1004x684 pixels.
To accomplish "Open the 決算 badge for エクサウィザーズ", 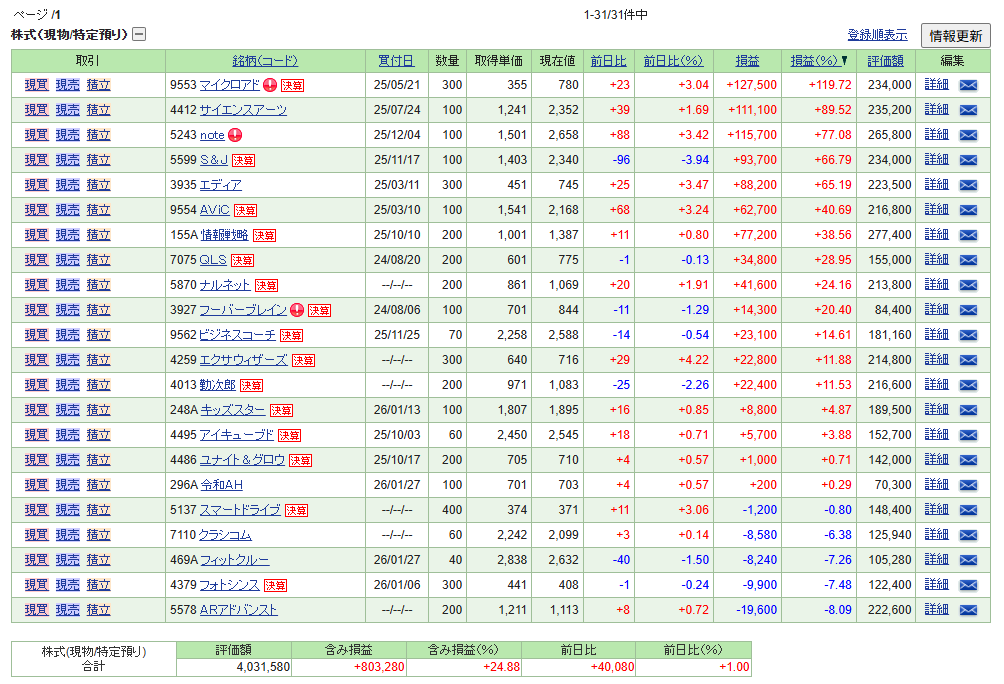I will coord(305,360).
